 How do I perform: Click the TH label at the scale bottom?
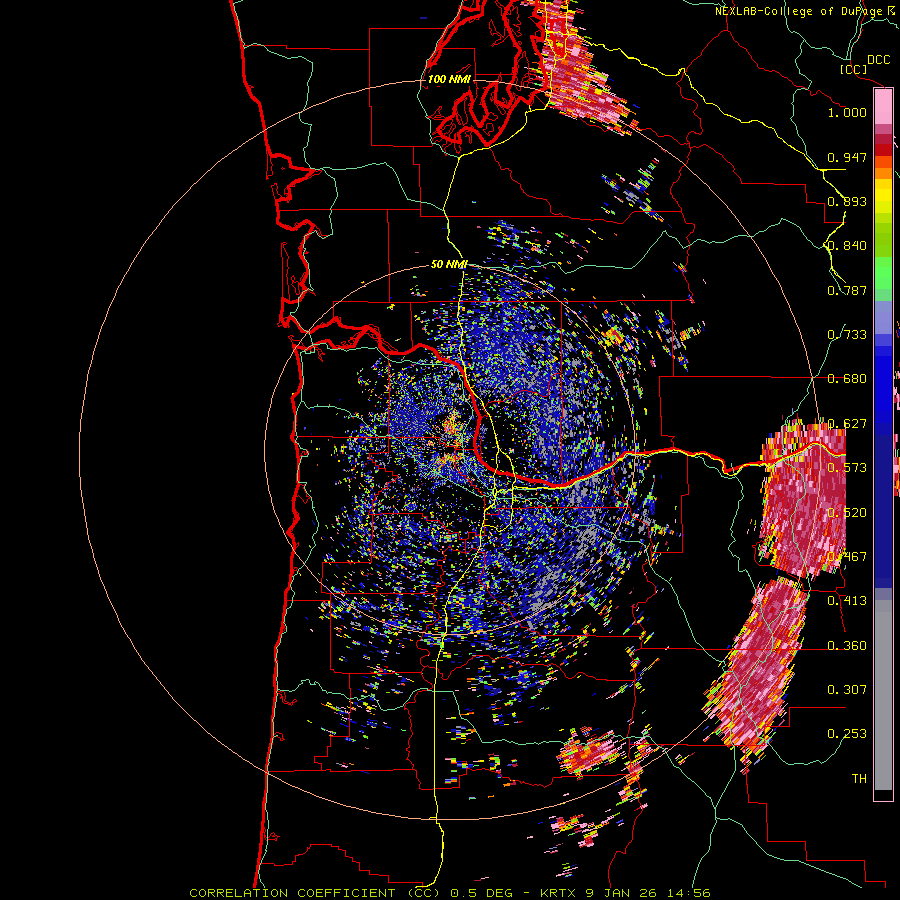[x=859, y=779]
